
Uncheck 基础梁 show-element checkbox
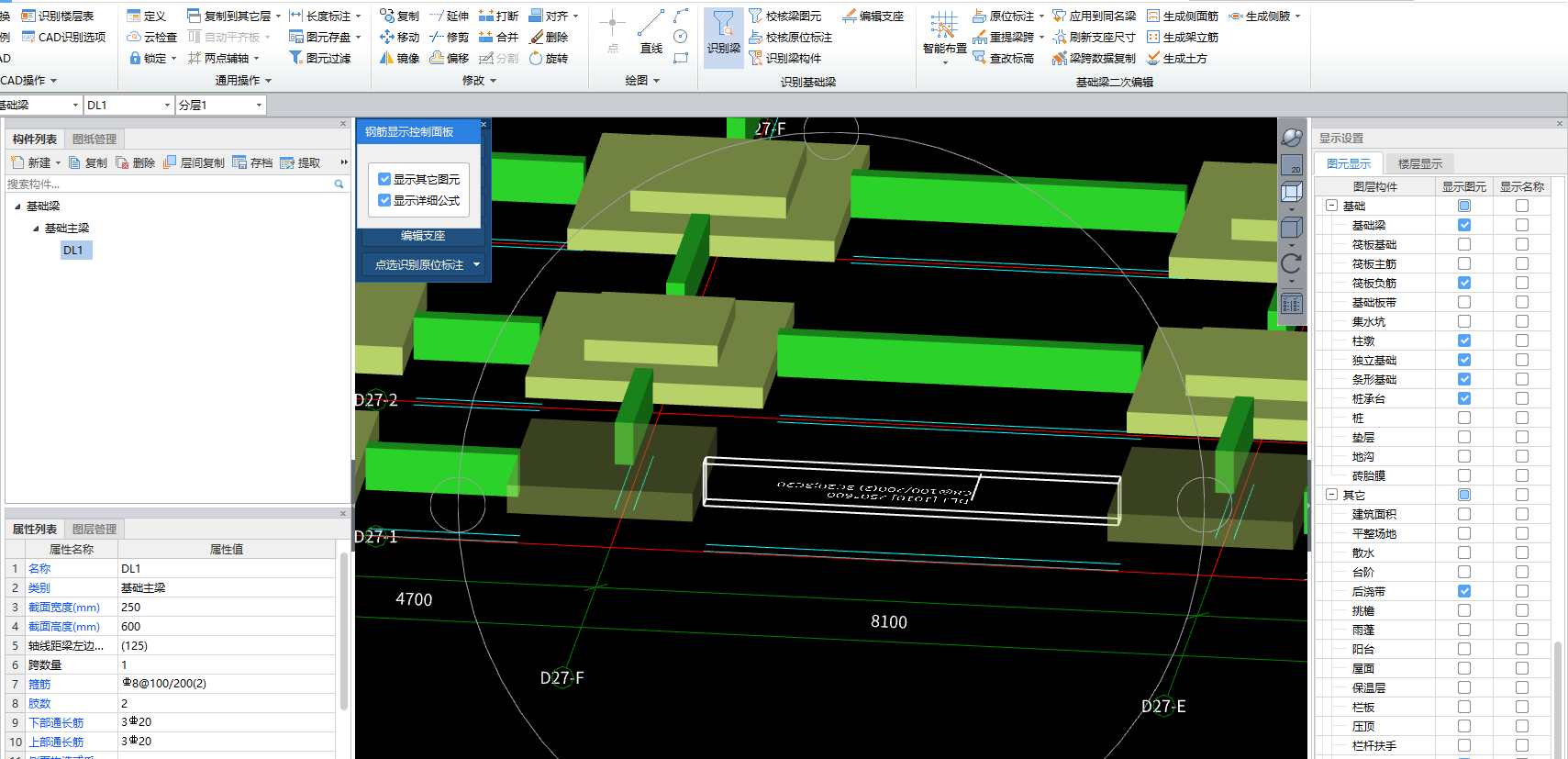(1464, 225)
